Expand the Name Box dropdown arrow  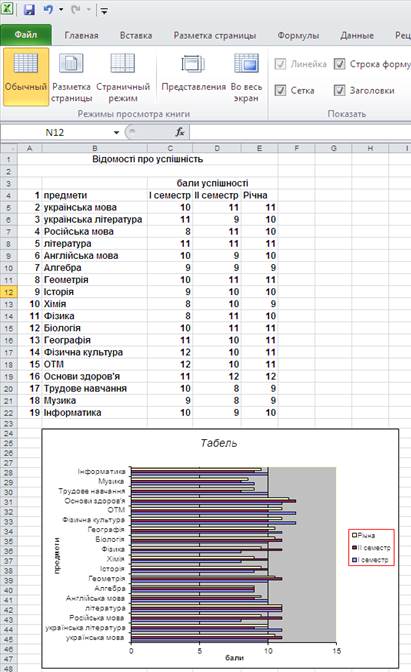point(116,132)
